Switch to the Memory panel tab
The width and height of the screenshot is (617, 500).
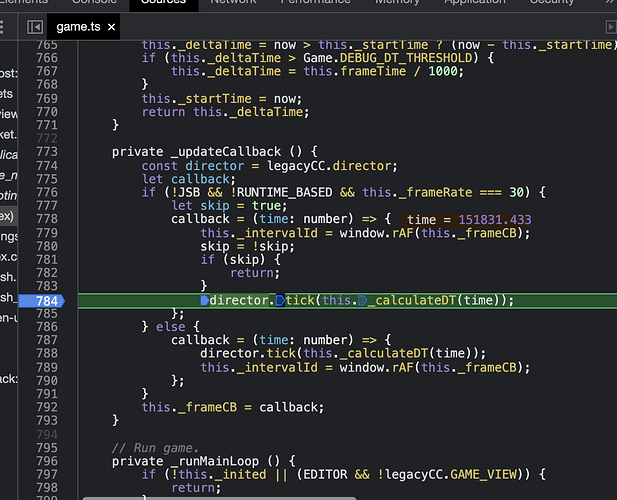(x=397, y=3)
